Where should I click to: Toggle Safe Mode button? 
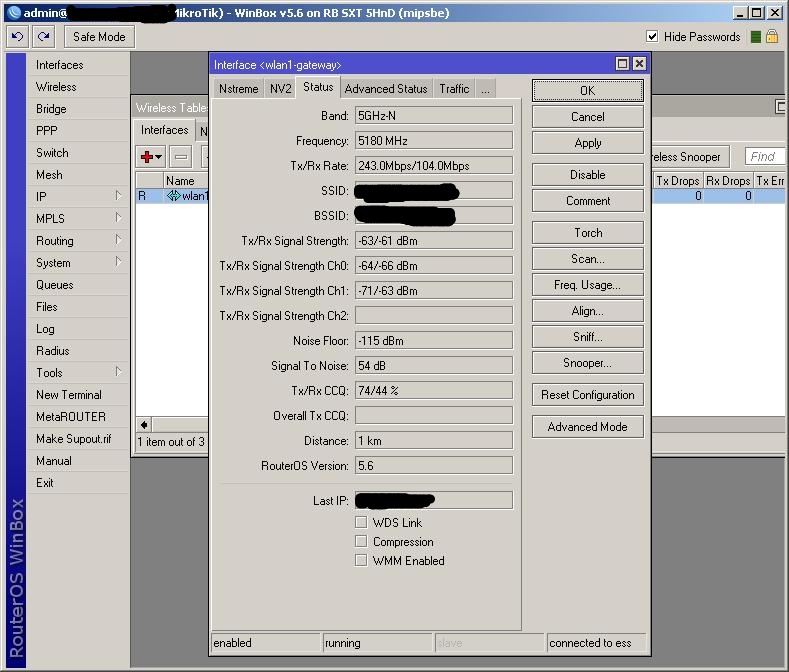(99, 37)
